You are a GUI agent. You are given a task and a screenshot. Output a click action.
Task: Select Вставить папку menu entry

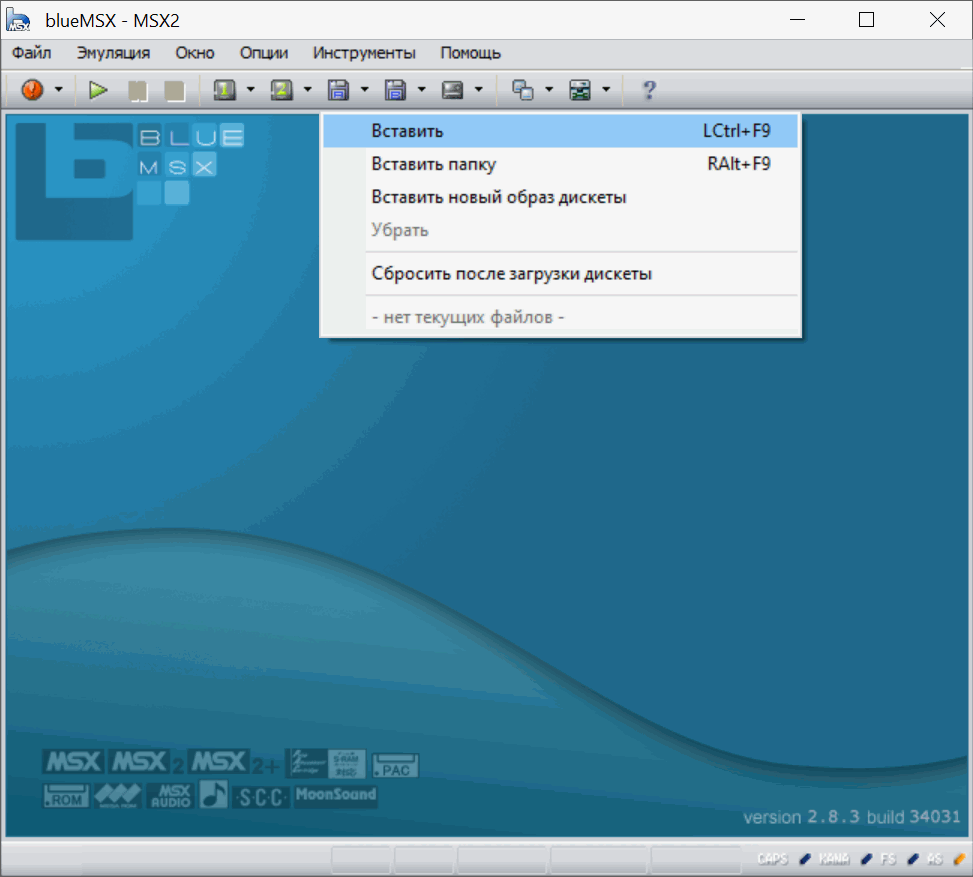[x=560, y=164]
